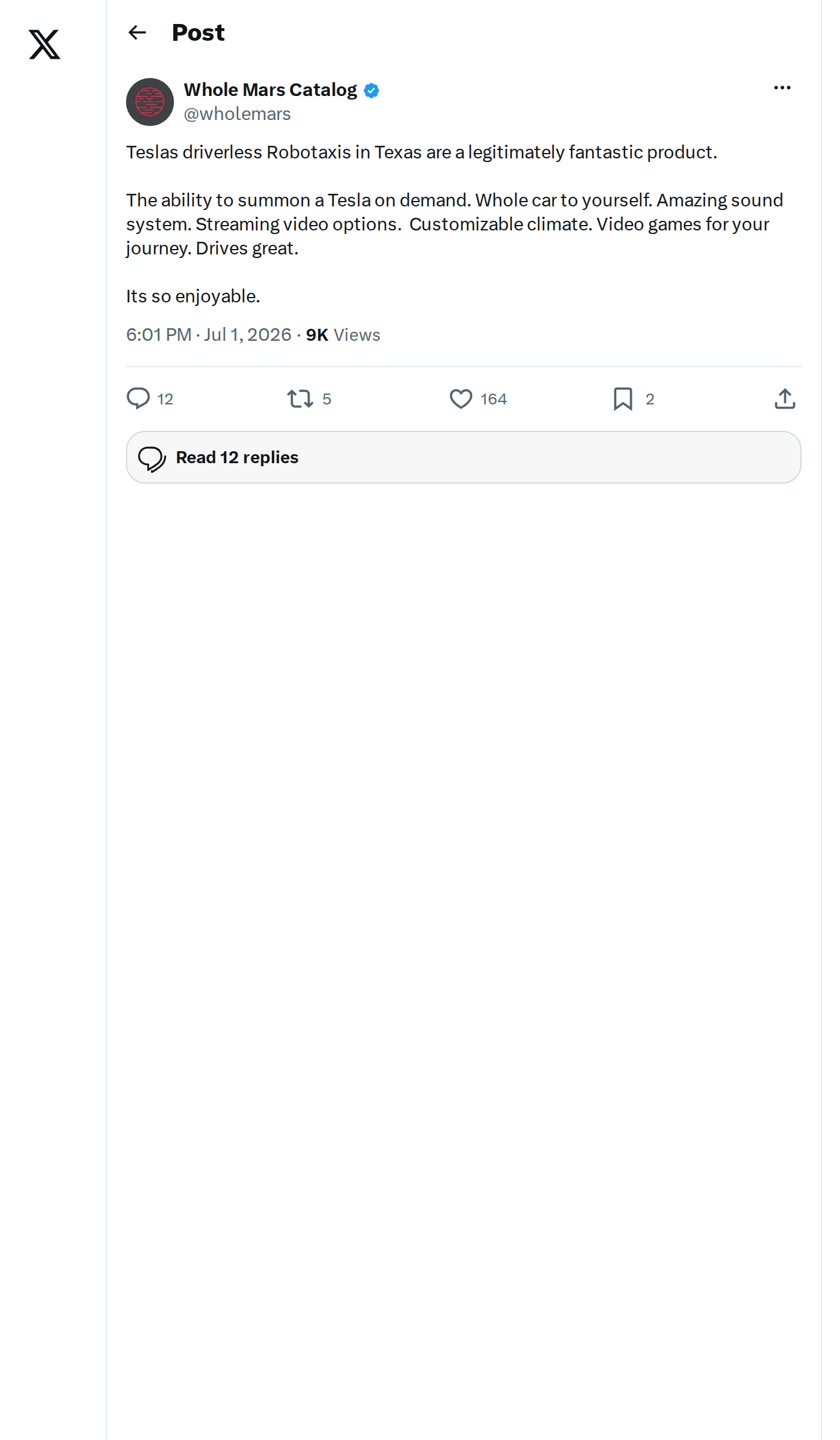This screenshot has width=840, height=1440.
Task: Click the Whole Mars Catalog display name
Action: (x=270, y=90)
